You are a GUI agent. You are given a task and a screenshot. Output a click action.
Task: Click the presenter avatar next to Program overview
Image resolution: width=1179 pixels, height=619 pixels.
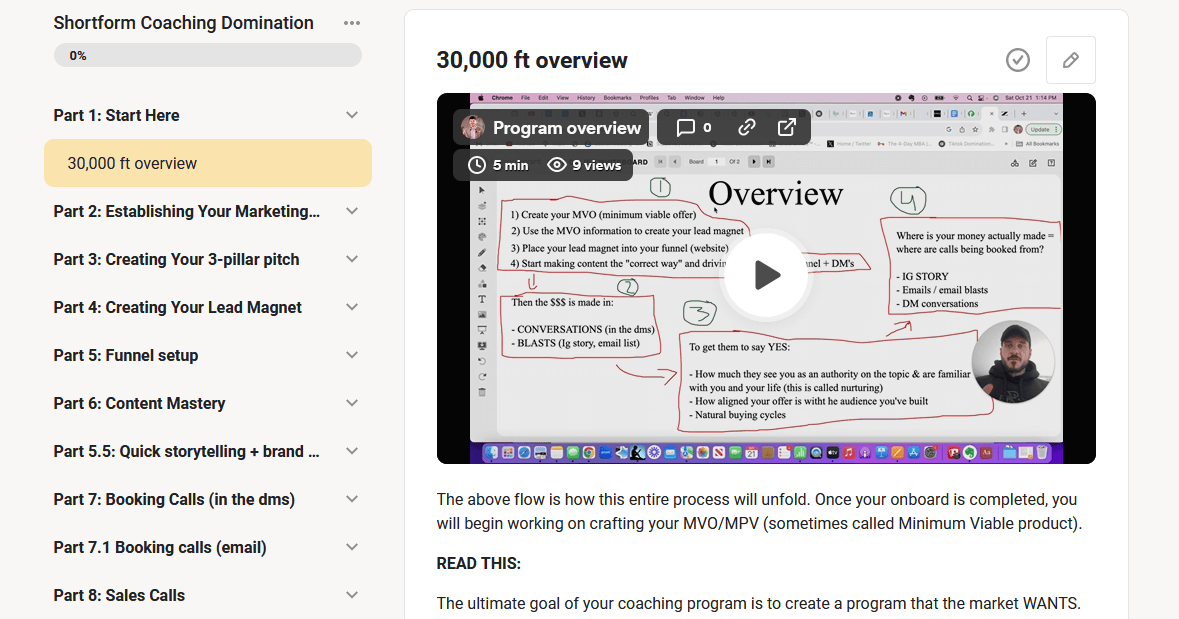[x=473, y=128]
